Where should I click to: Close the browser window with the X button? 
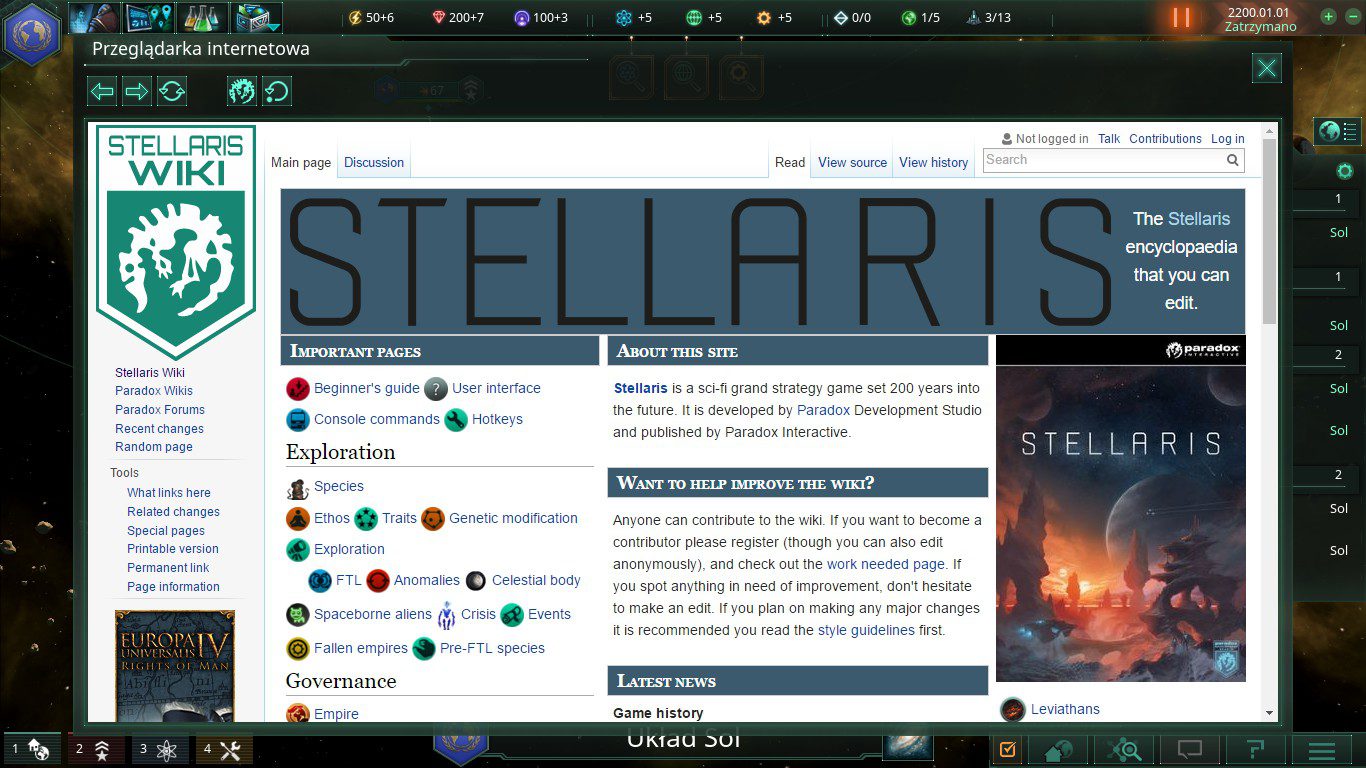1267,68
